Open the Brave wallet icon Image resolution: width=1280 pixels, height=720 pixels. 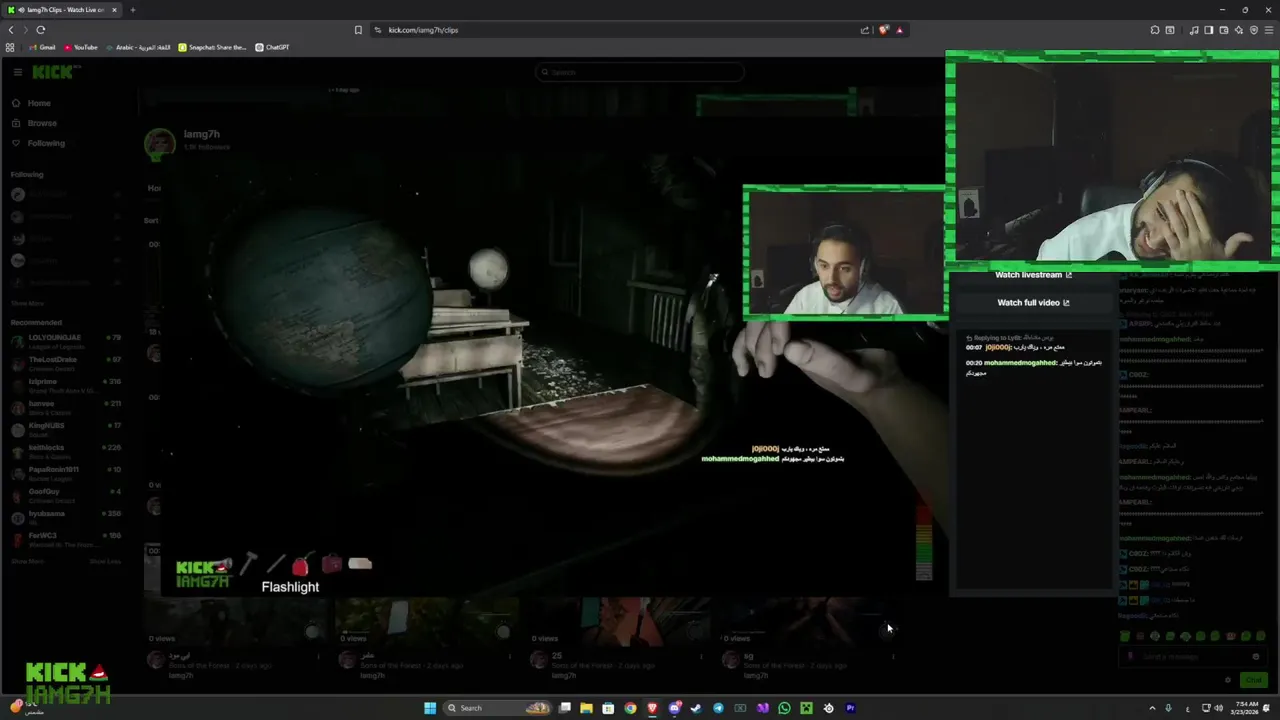tap(1224, 30)
